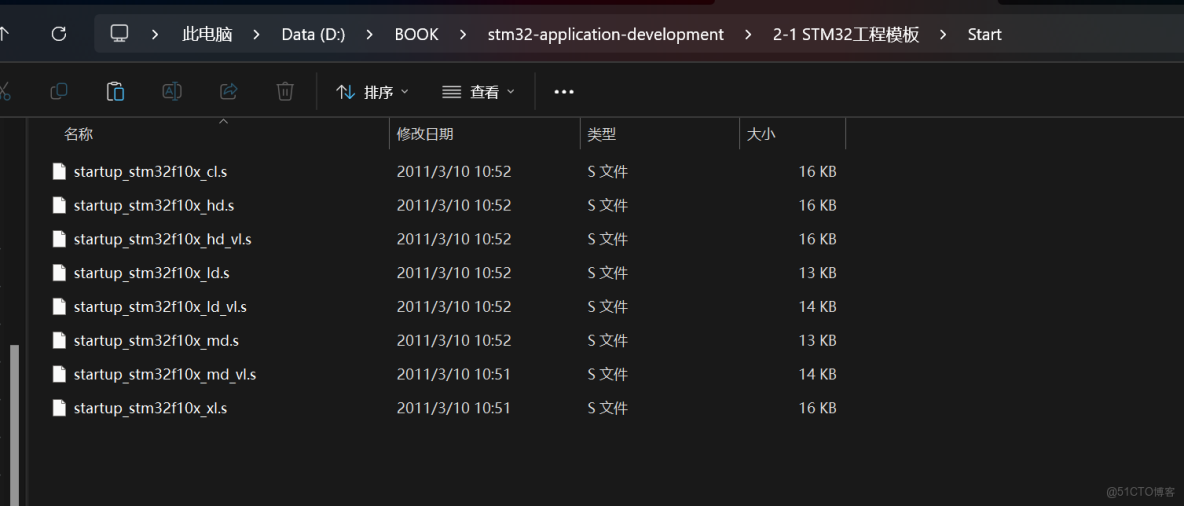The width and height of the screenshot is (1184, 506).
Task: Delete selected file with trash icon
Action: coord(285,91)
